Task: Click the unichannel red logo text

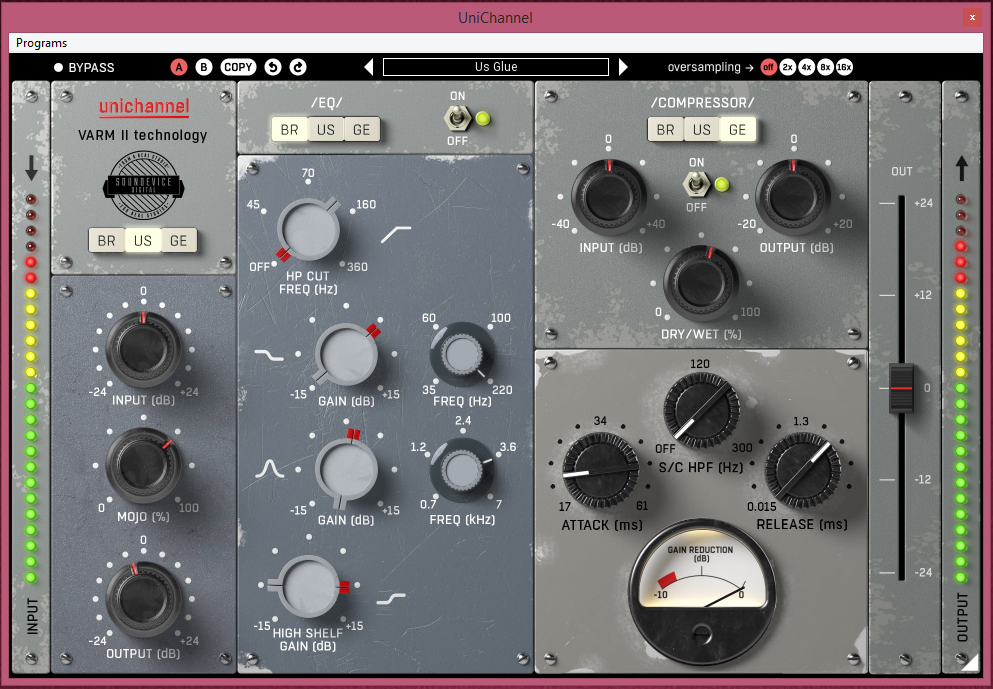Action: click(144, 106)
